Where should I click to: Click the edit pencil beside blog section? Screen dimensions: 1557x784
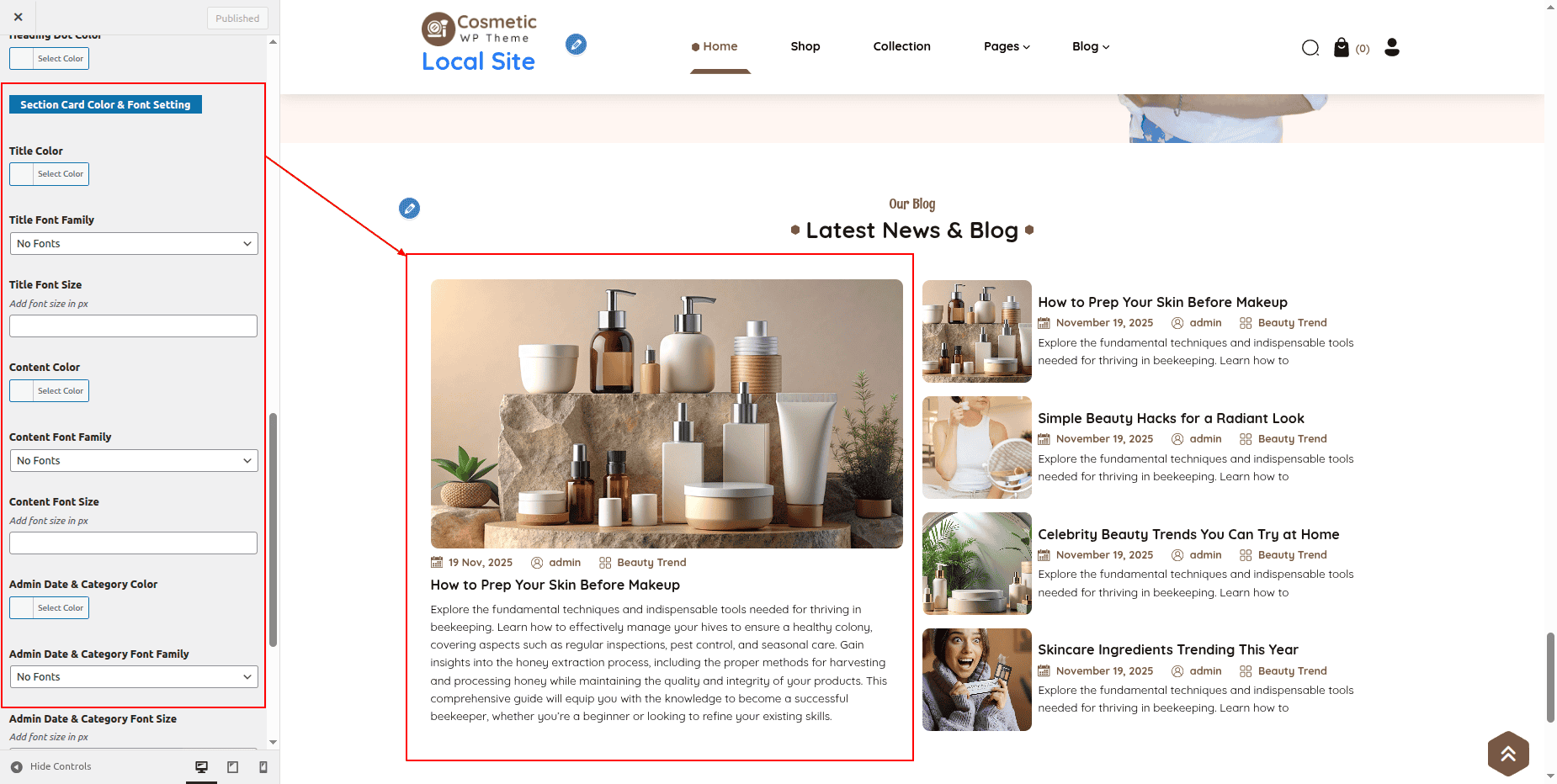coord(409,209)
